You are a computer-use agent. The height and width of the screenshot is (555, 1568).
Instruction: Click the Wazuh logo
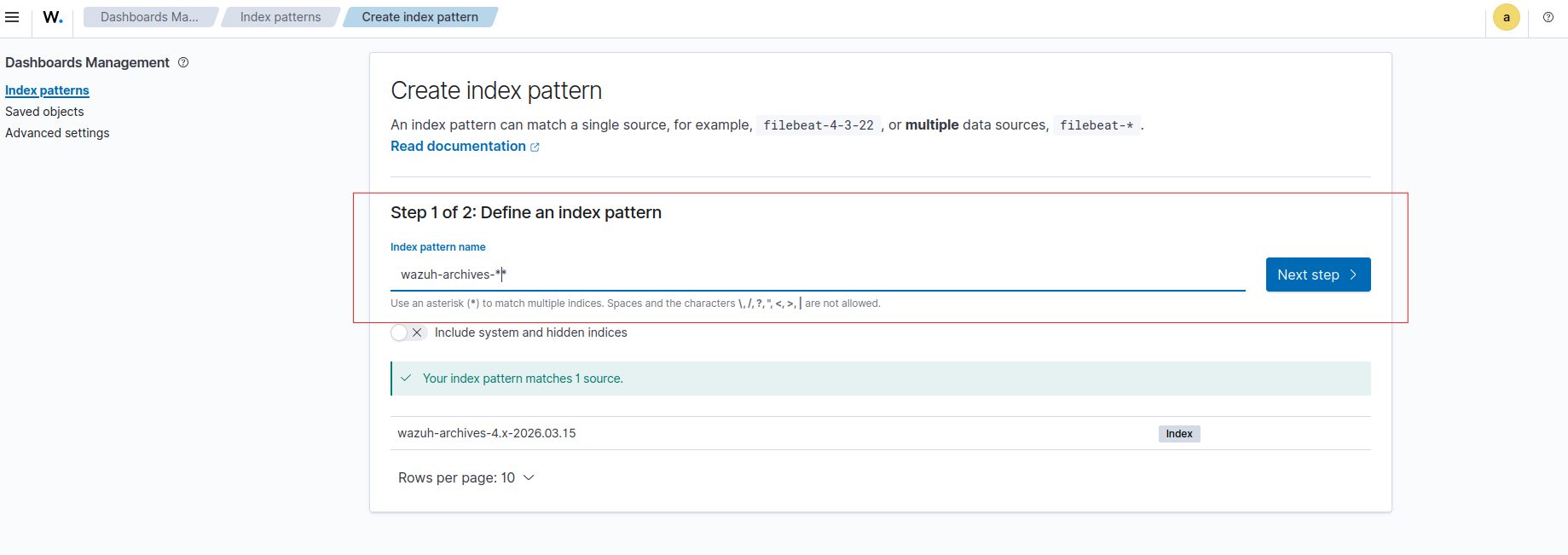point(53,17)
